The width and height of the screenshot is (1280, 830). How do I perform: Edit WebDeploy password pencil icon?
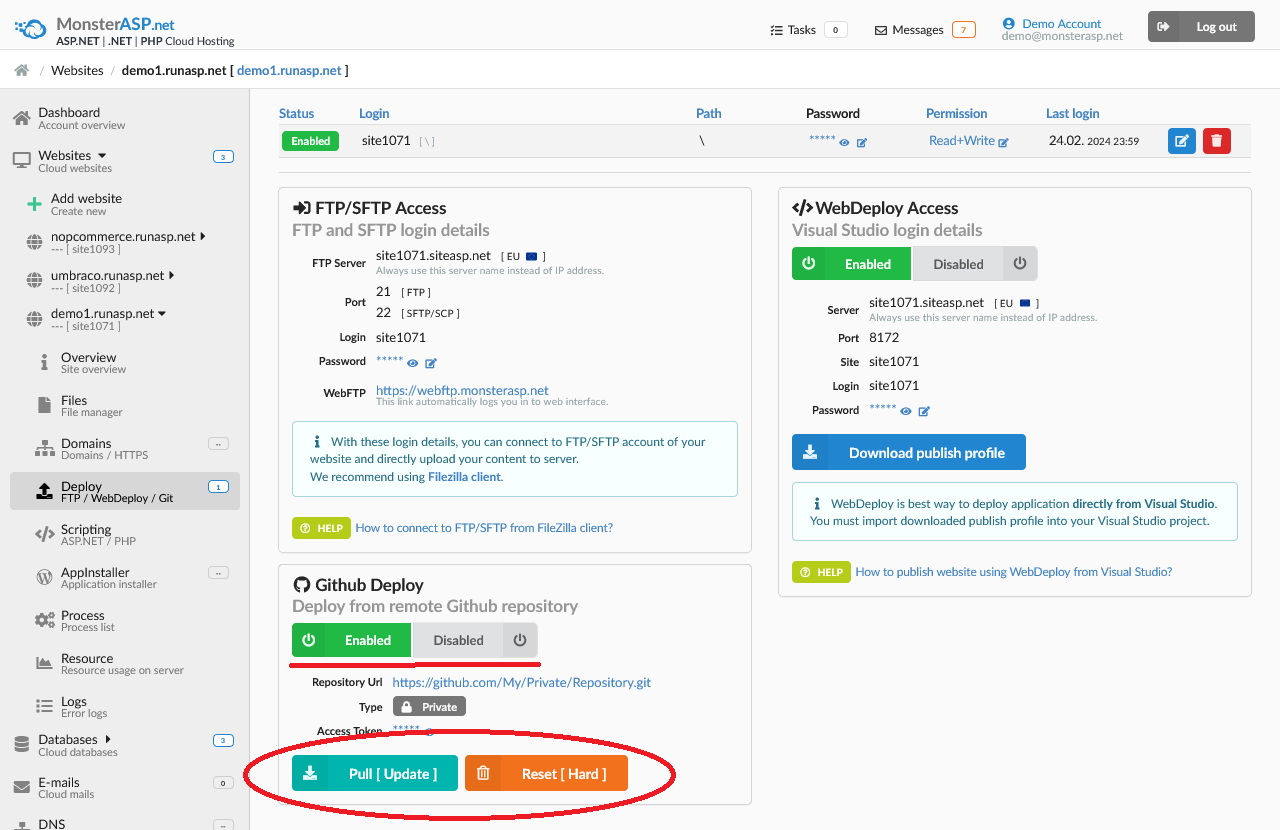[924, 411]
